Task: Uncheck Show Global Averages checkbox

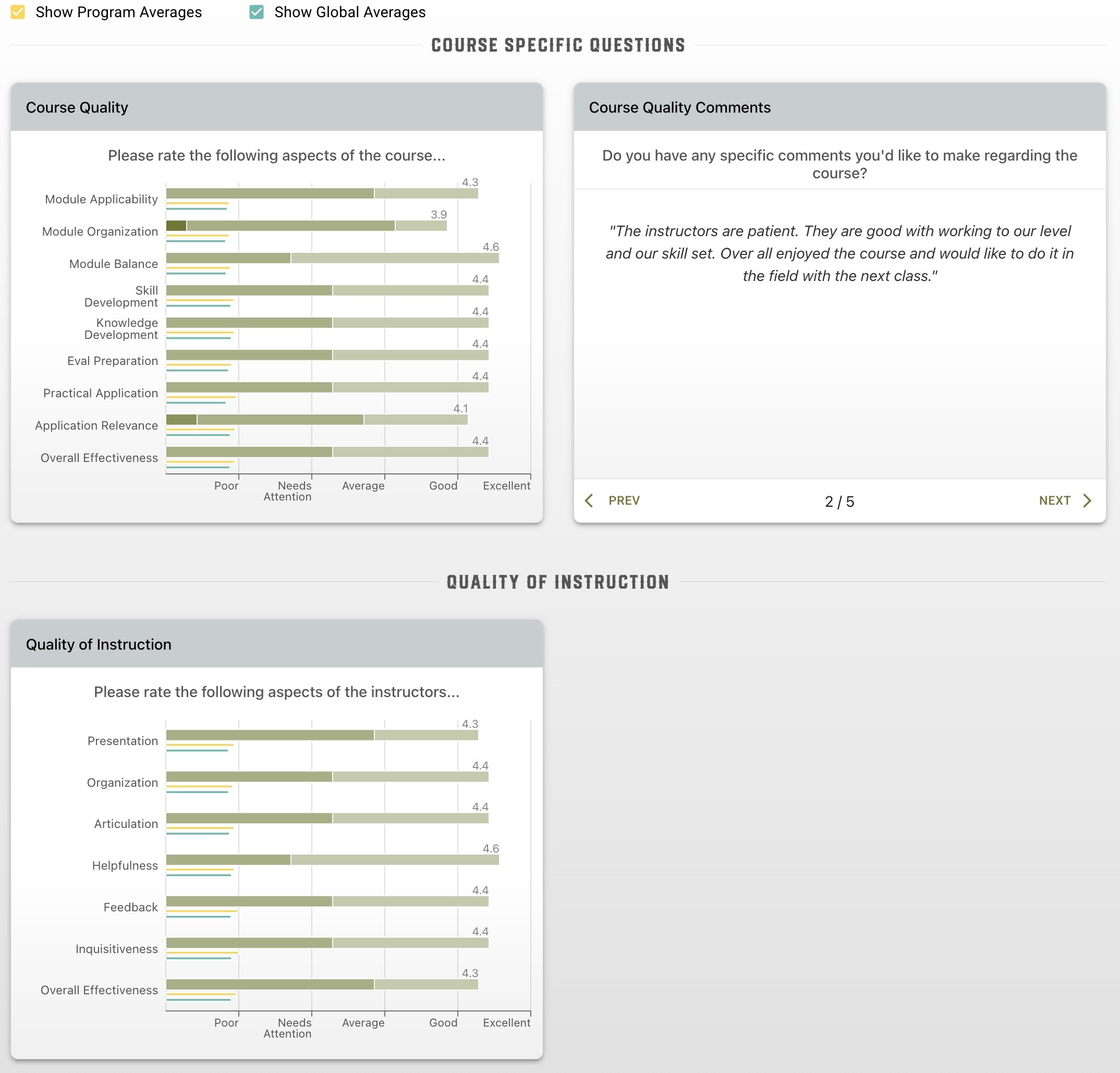Action: [257, 12]
